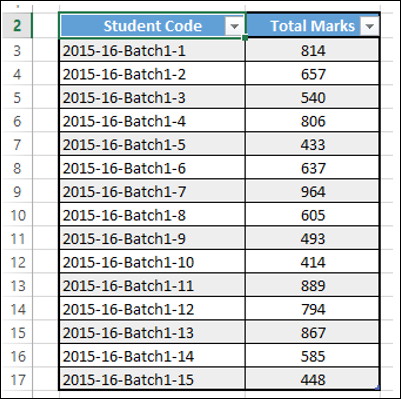
Task: Select the cell with marks 889
Action: (x=312, y=286)
